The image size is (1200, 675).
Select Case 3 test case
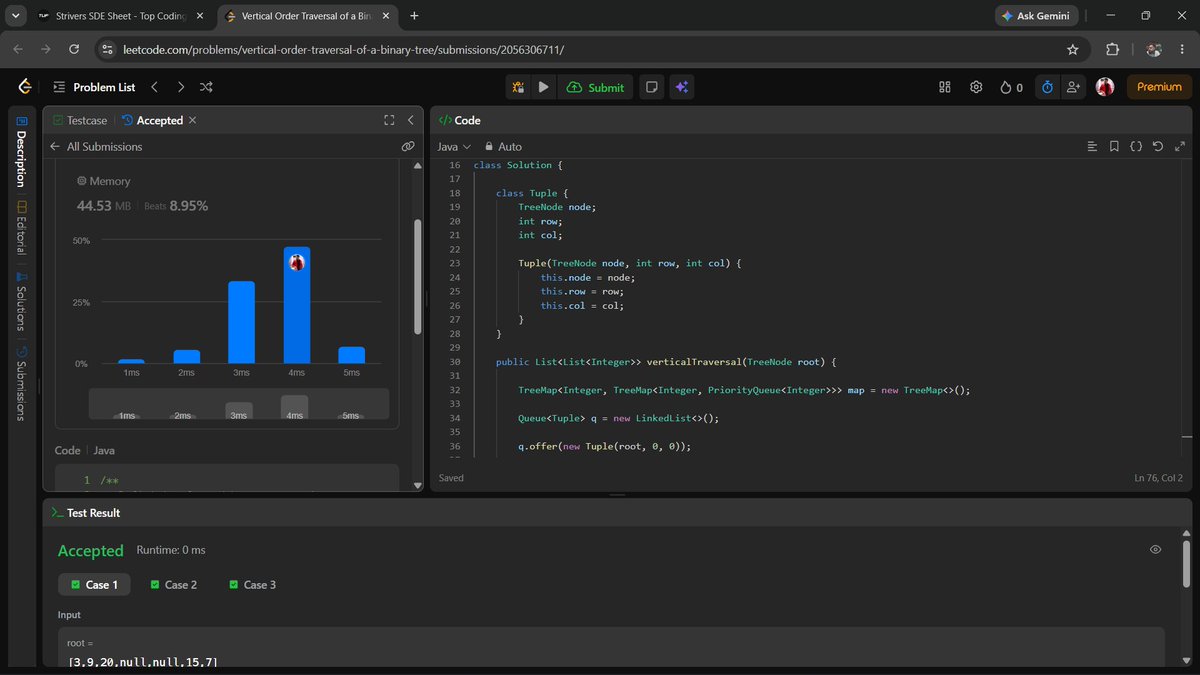(x=252, y=584)
